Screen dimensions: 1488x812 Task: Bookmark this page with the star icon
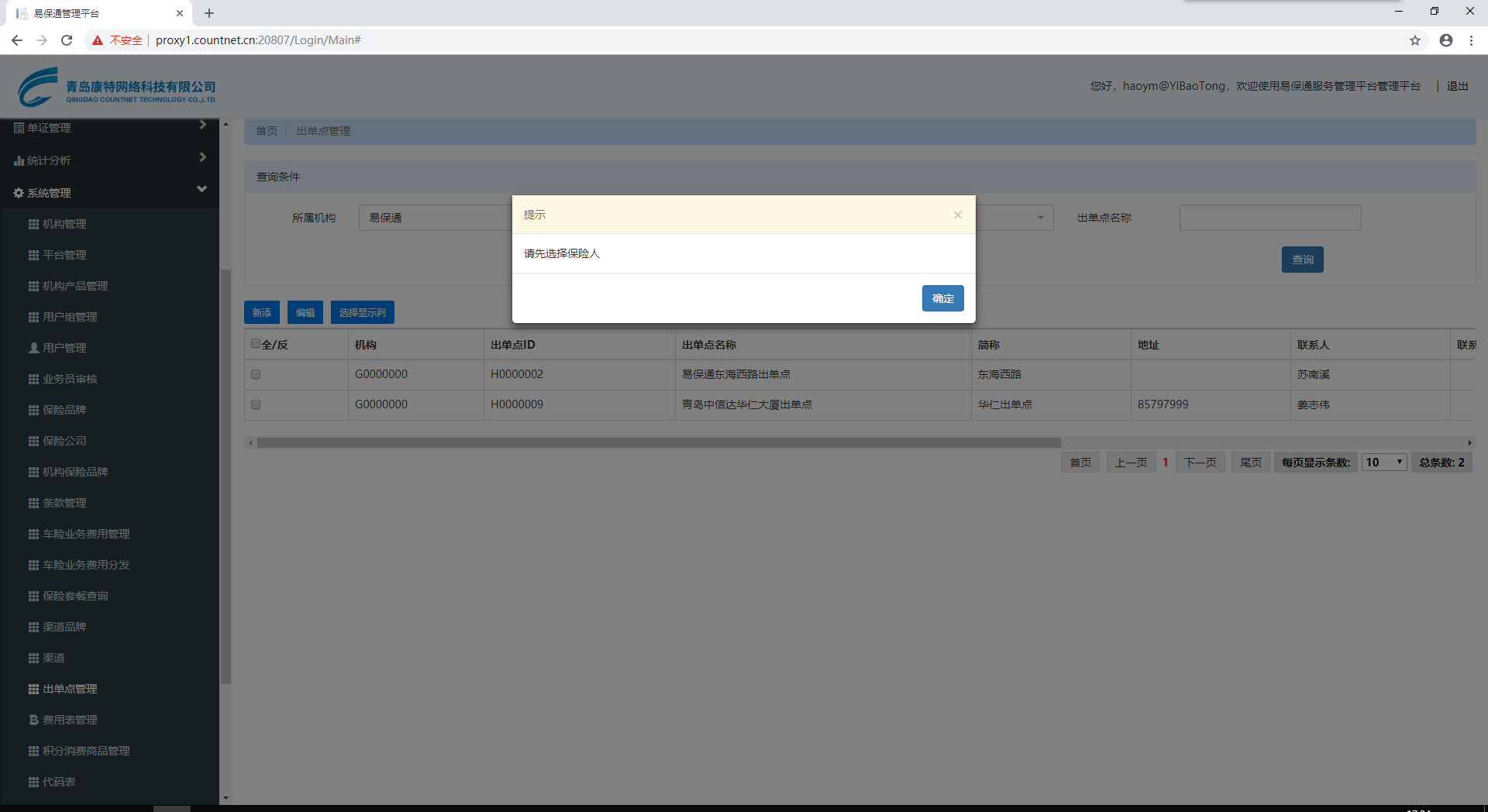point(1415,40)
